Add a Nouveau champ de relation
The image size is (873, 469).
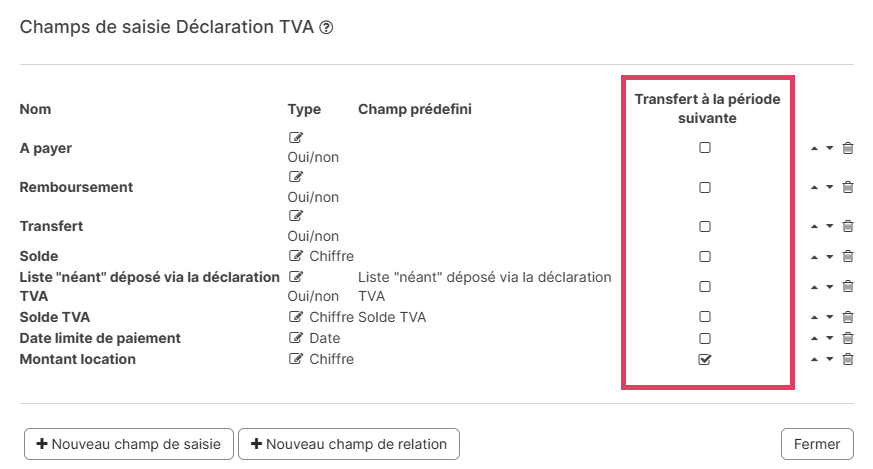(349, 443)
